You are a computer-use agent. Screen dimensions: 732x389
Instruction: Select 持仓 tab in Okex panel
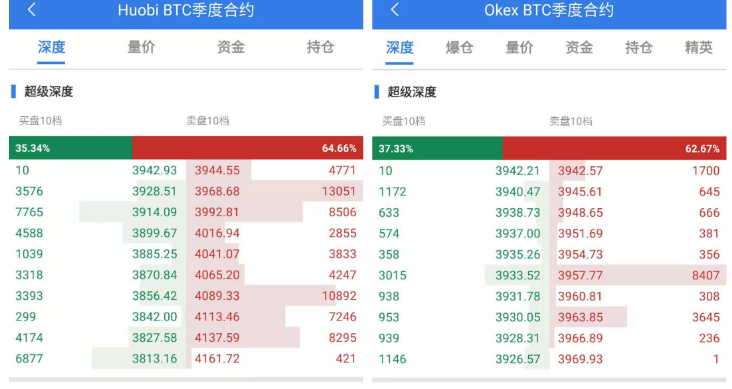(639, 48)
